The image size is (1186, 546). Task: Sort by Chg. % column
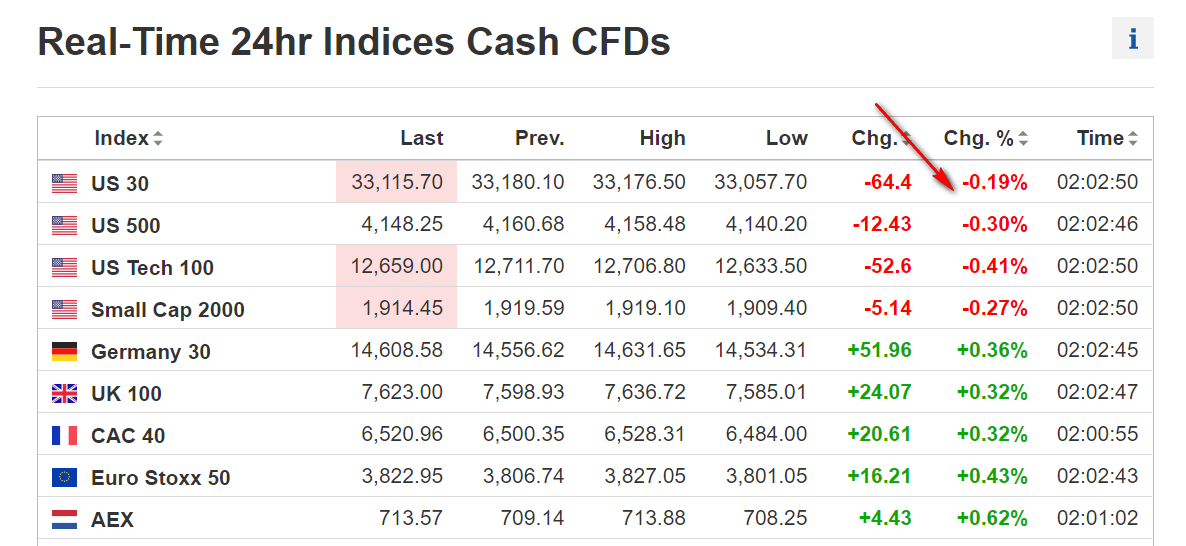pos(985,138)
